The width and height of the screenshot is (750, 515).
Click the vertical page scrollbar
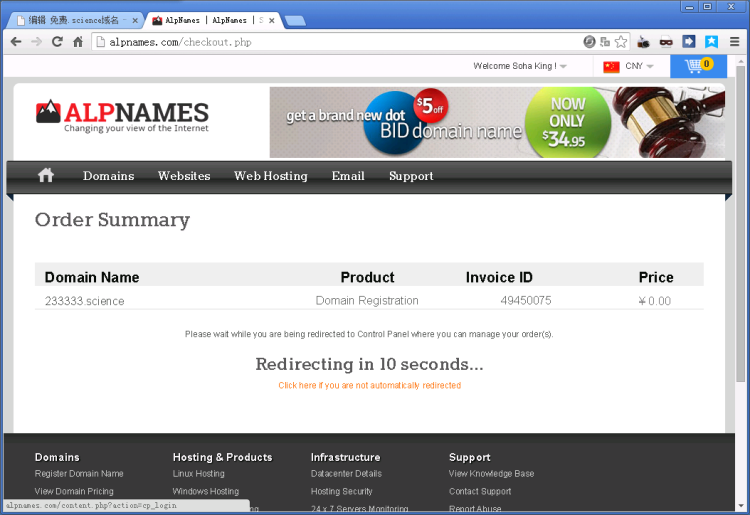point(740,225)
